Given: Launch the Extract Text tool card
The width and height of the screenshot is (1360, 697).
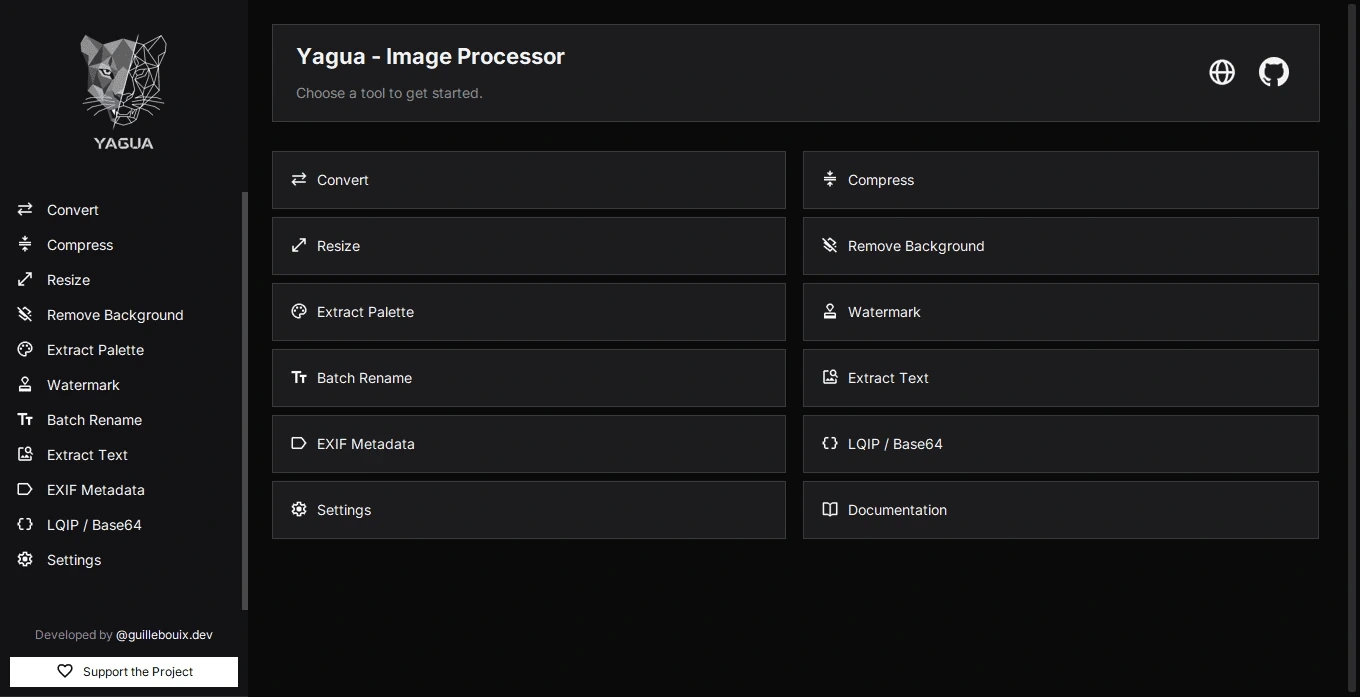Looking at the screenshot, I should (1061, 378).
